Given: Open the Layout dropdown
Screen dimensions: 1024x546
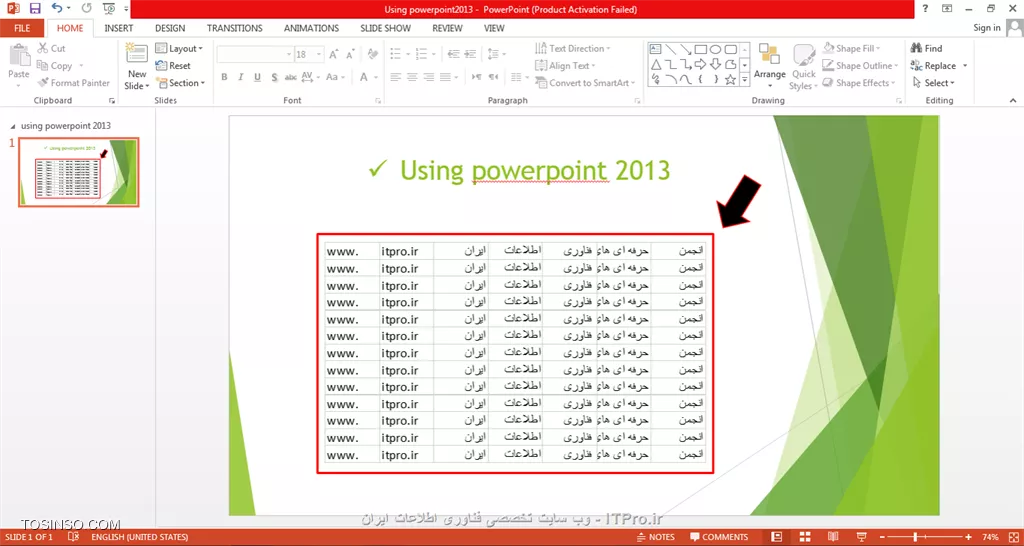Looking at the screenshot, I should 179,48.
